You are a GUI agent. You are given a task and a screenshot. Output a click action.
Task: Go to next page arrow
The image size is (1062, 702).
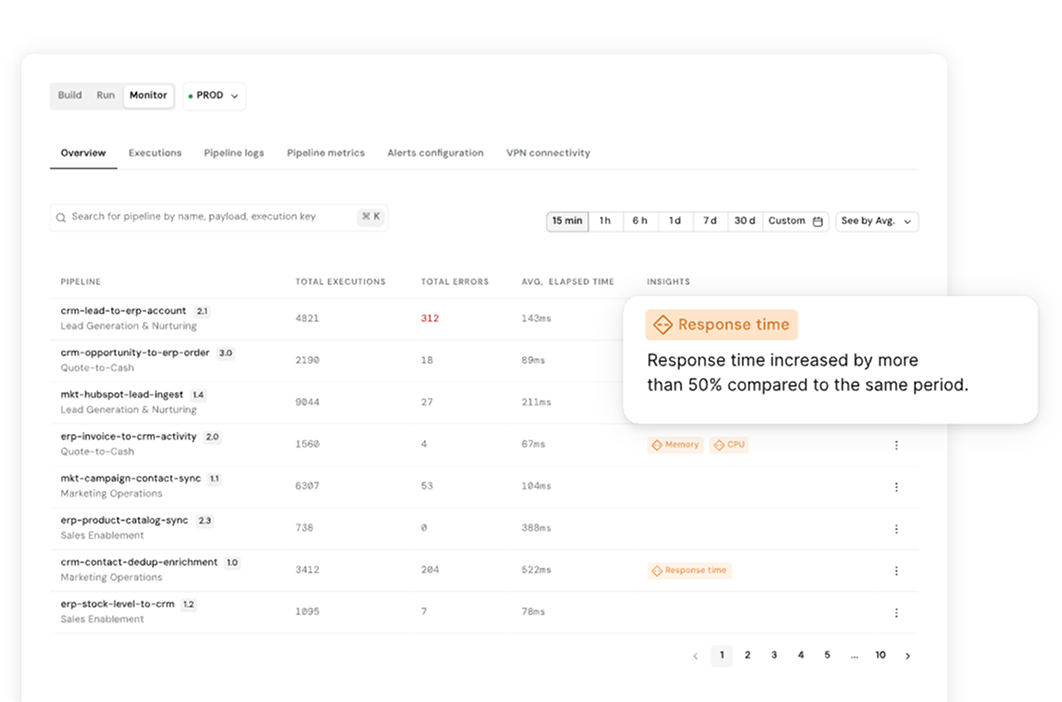pos(908,656)
